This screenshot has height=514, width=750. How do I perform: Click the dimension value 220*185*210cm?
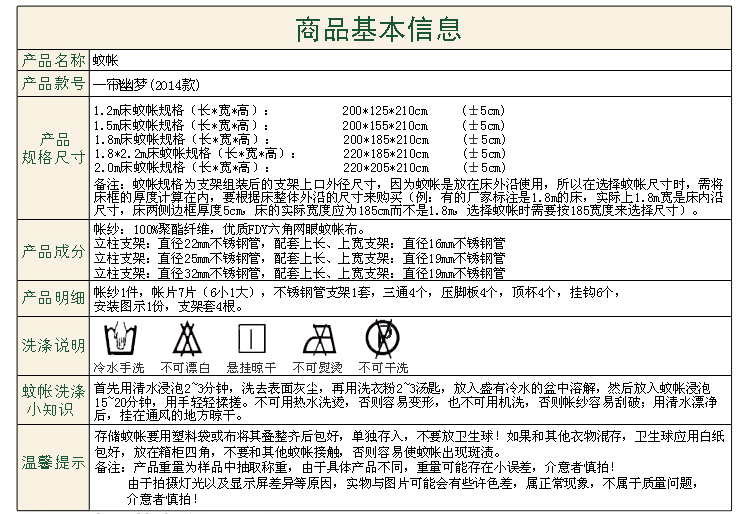coord(386,153)
